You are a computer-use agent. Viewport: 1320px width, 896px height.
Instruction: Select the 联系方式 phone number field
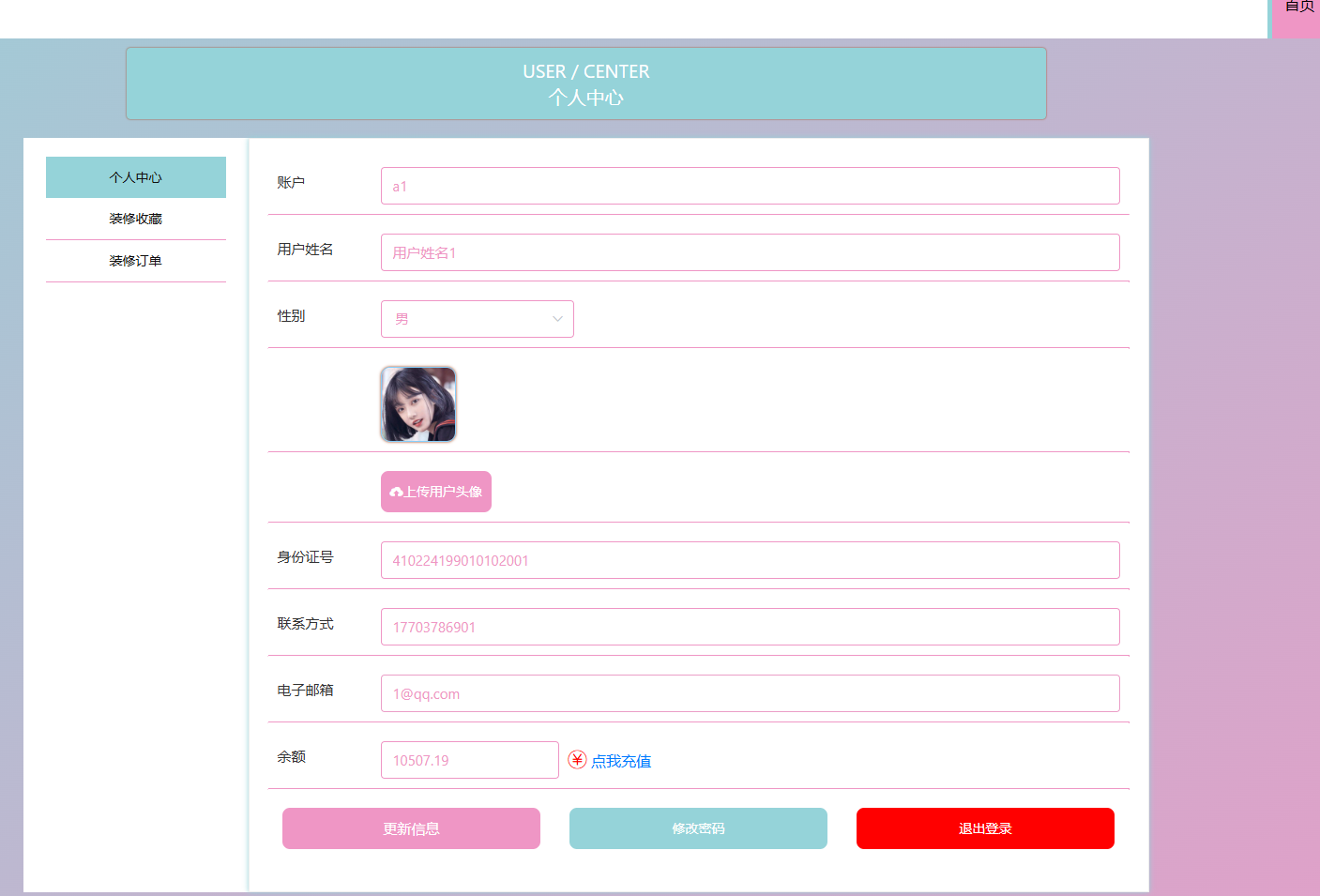pyautogui.click(x=750, y=627)
